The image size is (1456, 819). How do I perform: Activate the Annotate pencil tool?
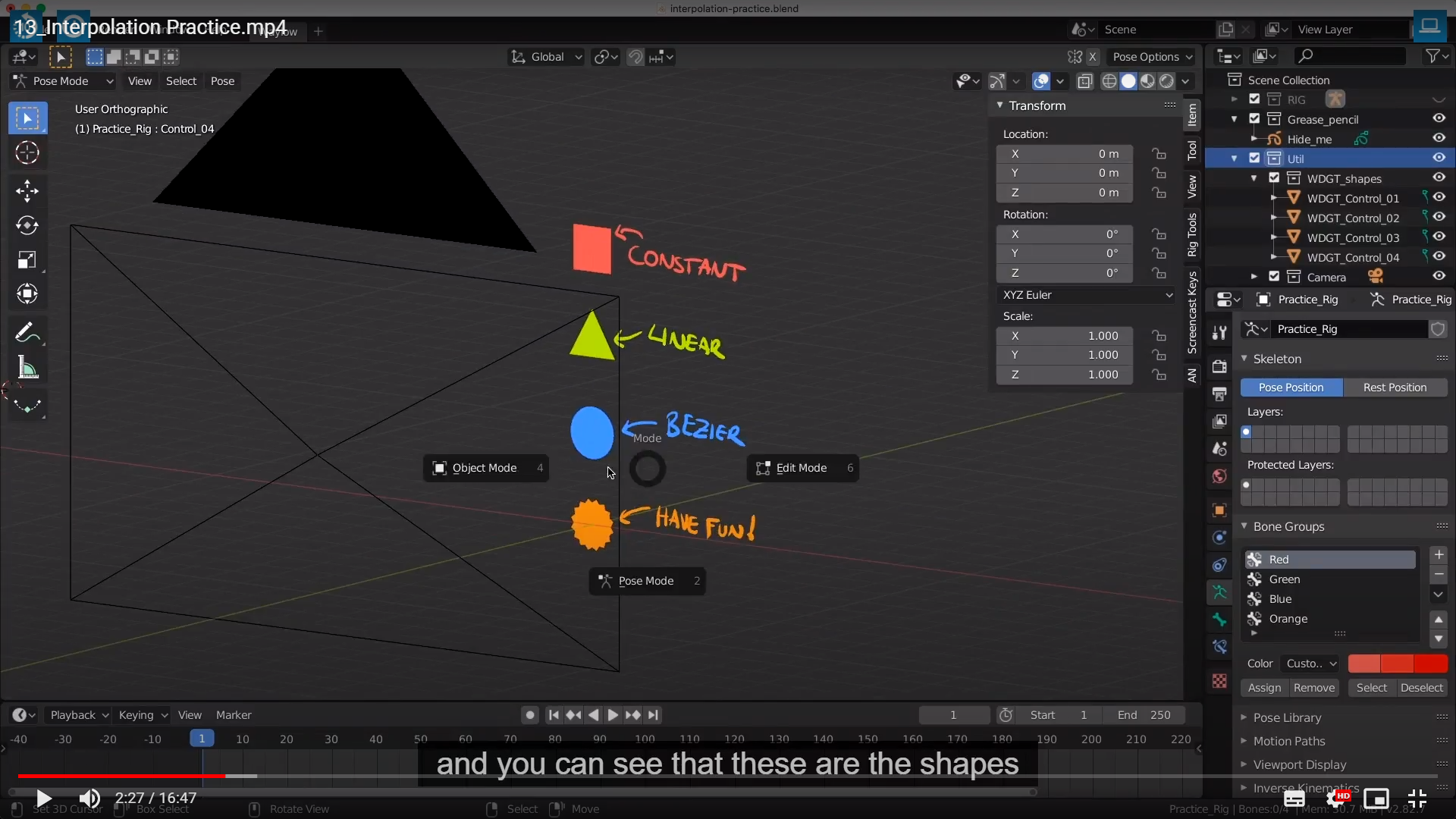point(26,332)
